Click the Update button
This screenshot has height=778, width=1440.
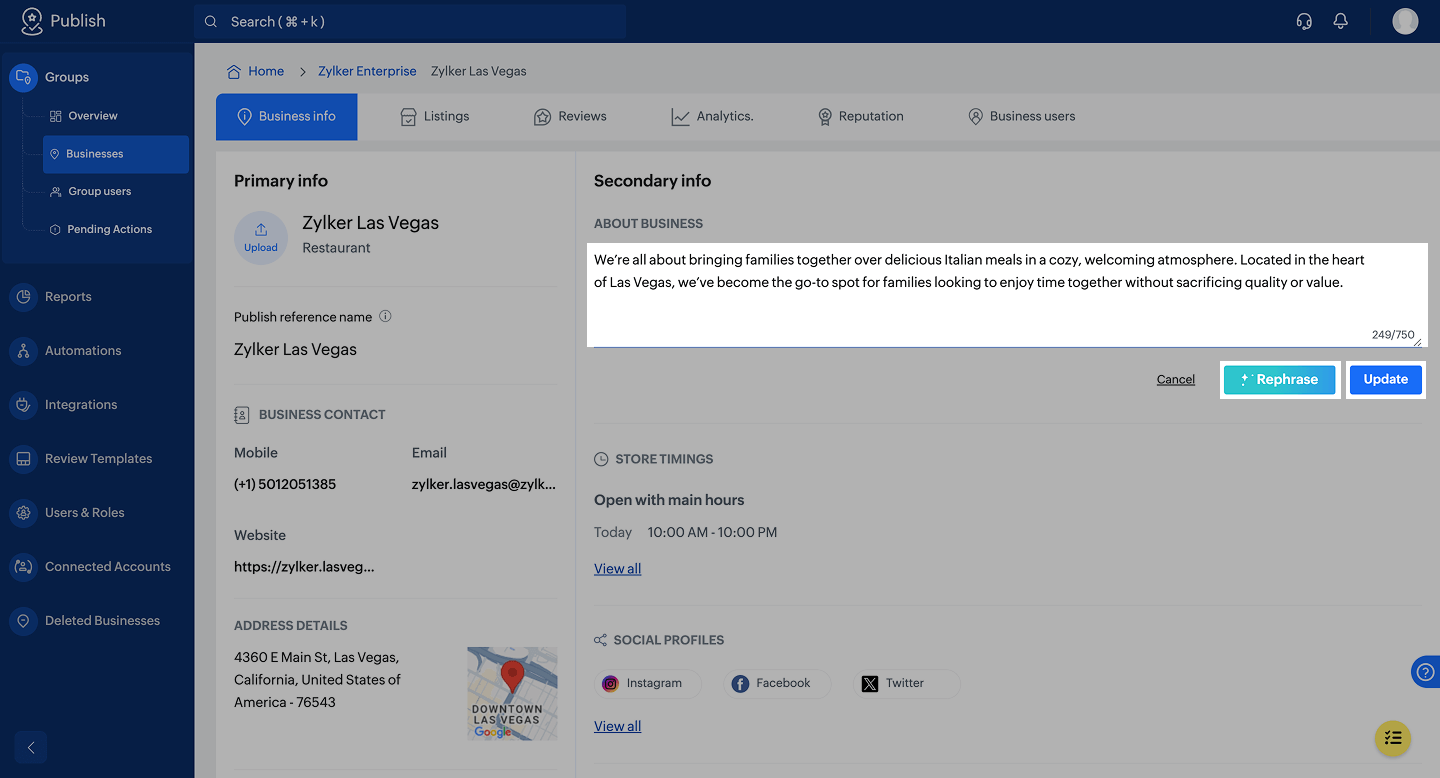coord(1386,380)
